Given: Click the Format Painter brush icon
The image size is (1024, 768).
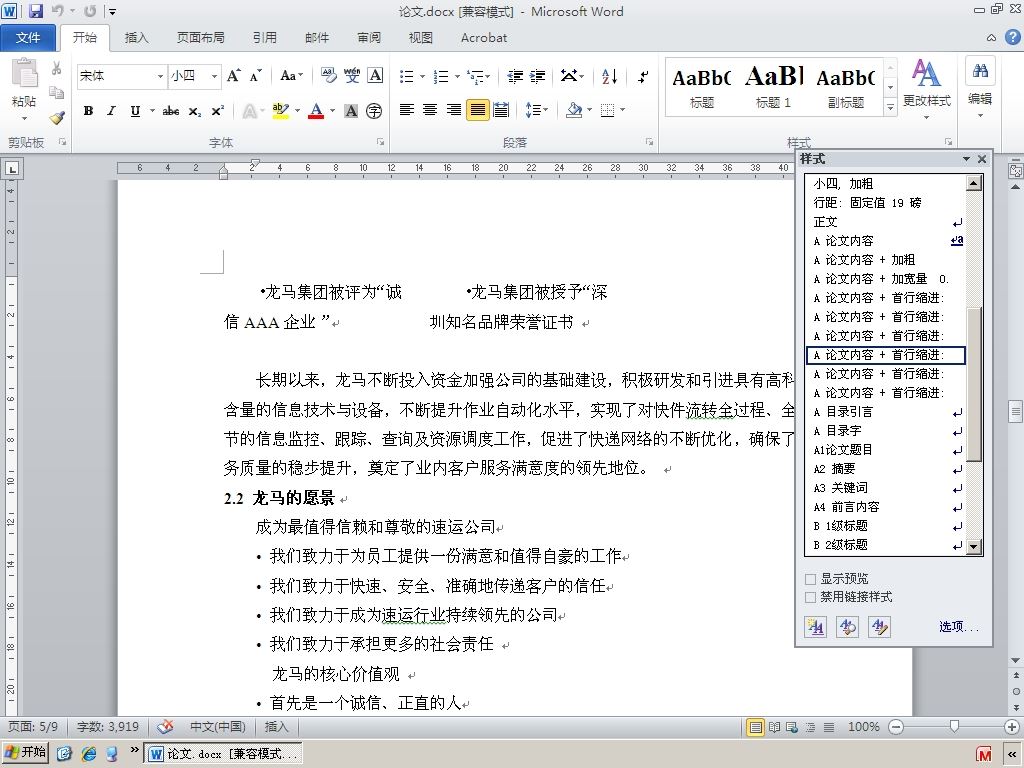Looking at the screenshot, I should [x=57, y=118].
